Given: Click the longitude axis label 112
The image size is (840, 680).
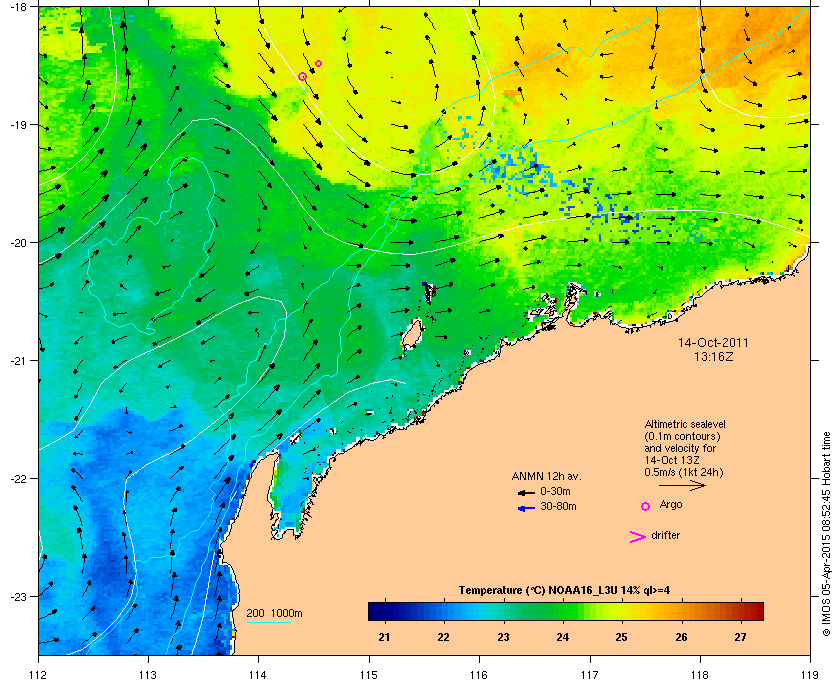Looking at the screenshot, I should (39, 675).
